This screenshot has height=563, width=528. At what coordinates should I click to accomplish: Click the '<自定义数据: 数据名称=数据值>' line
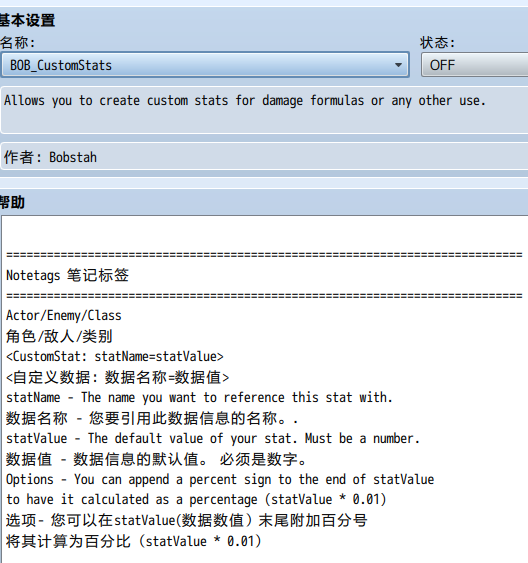(118, 377)
